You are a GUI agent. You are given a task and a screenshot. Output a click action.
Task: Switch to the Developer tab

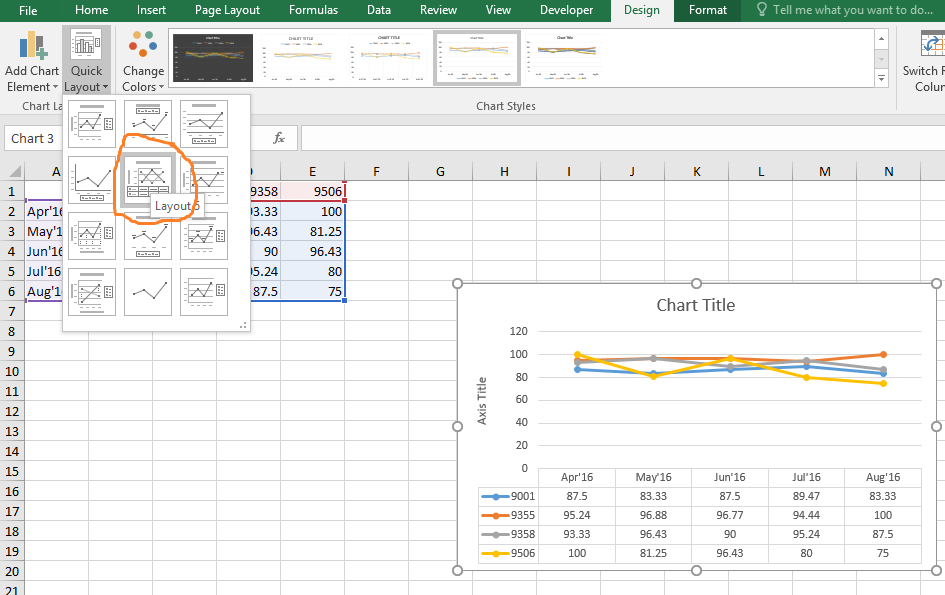coord(567,10)
